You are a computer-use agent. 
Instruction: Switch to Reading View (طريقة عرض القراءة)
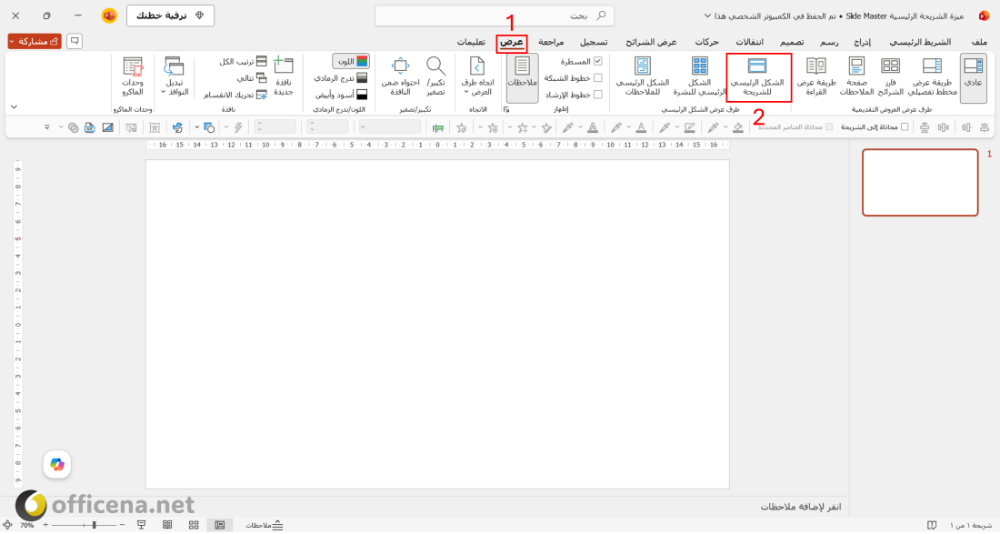(x=816, y=78)
